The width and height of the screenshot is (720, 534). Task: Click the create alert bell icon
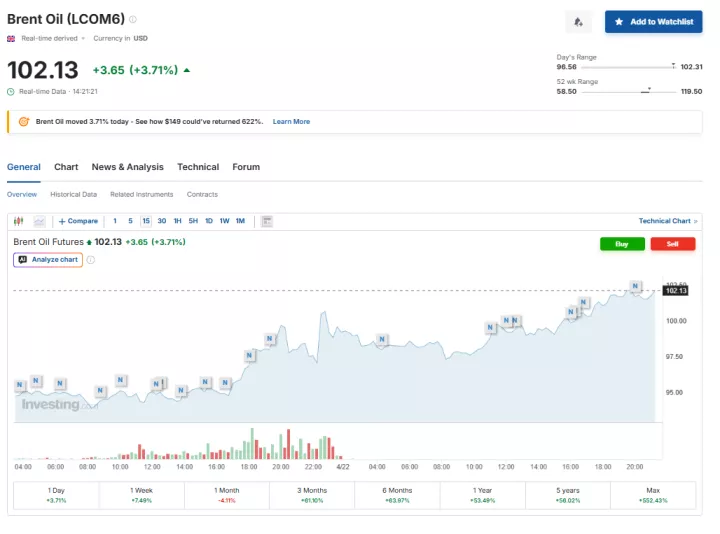pyautogui.click(x=578, y=21)
